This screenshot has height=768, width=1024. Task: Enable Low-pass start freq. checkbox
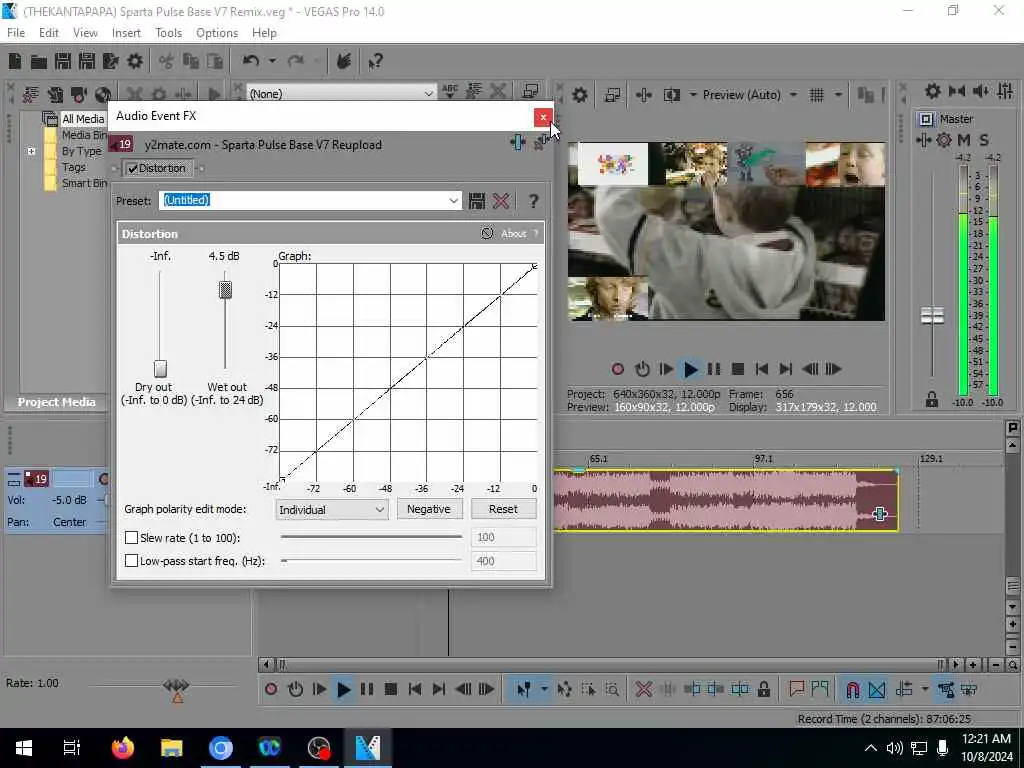(x=131, y=560)
